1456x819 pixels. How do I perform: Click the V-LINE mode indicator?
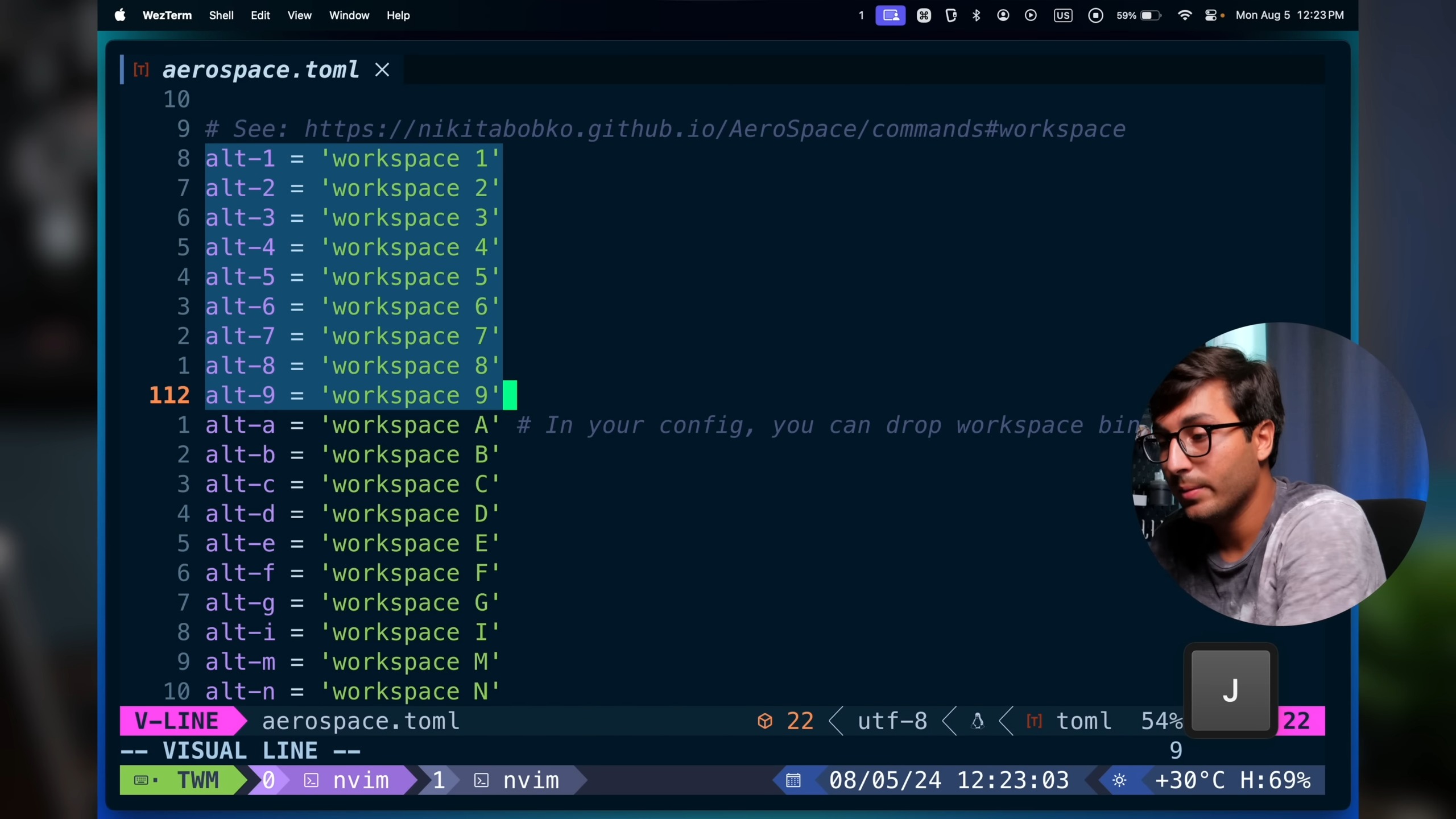click(177, 721)
